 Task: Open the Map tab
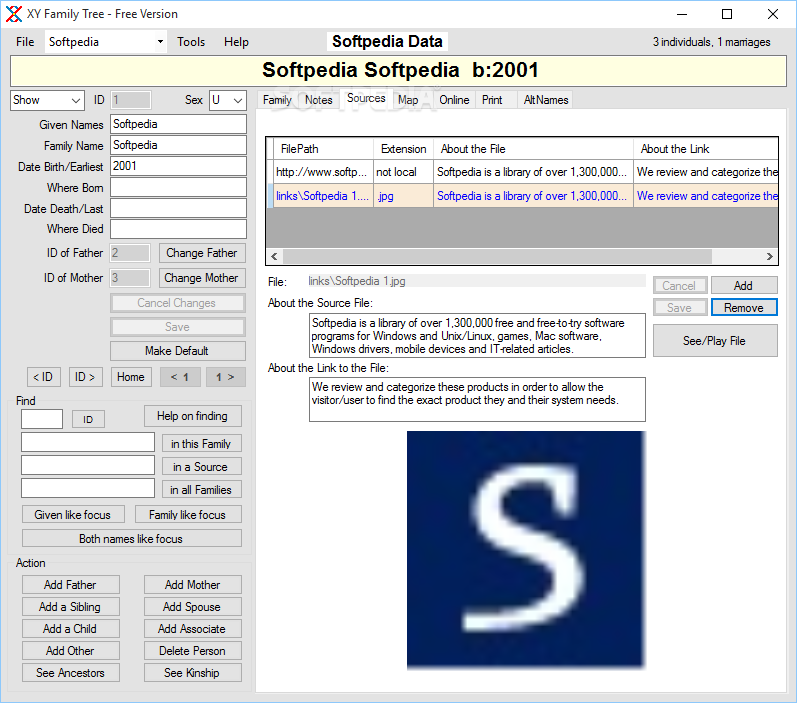pos(408,100)
